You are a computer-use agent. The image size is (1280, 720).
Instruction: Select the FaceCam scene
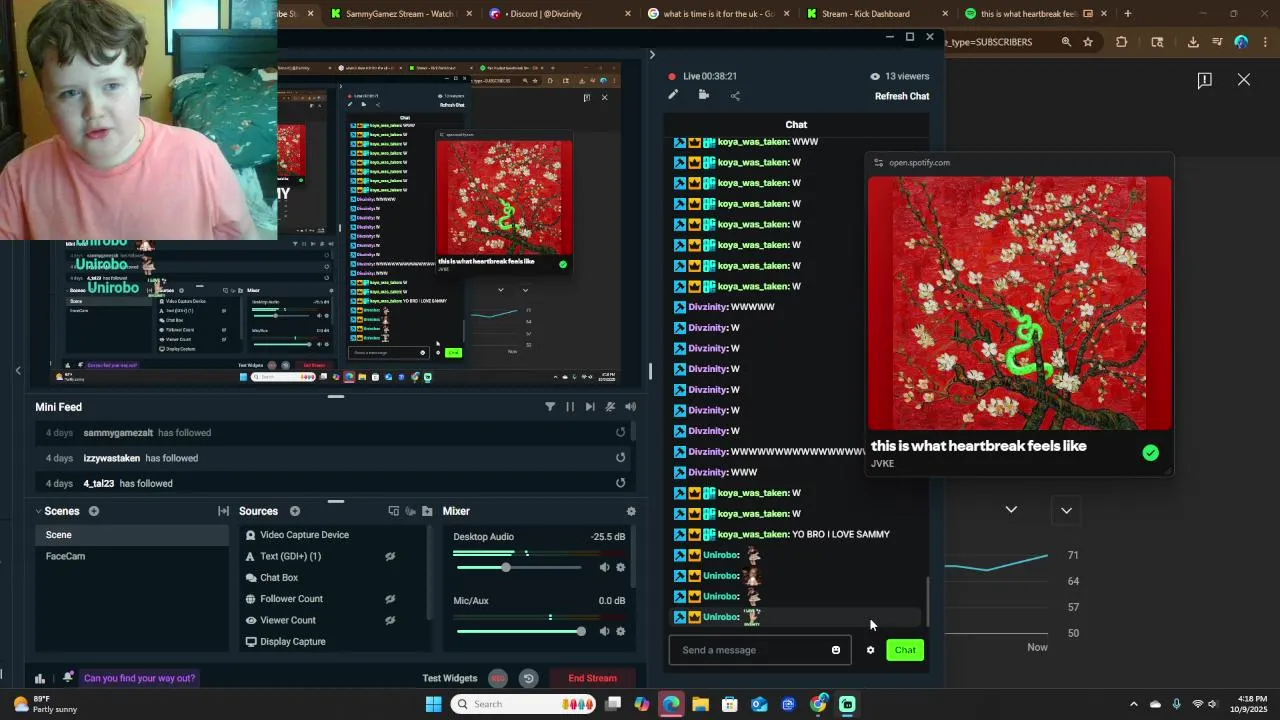131,556
